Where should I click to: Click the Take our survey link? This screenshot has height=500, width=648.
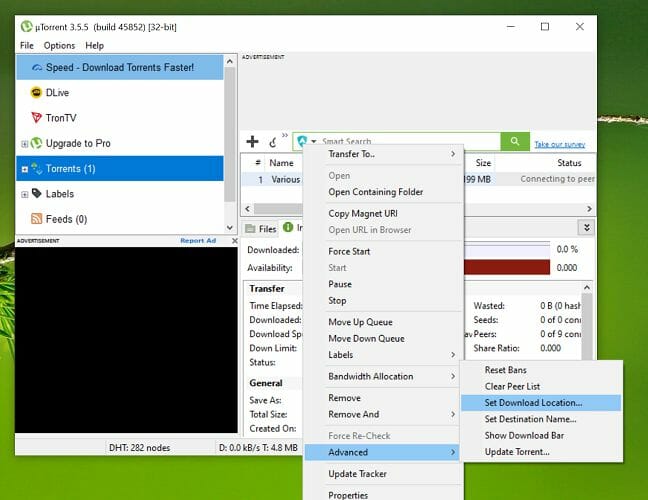click(x=560, y=144)
